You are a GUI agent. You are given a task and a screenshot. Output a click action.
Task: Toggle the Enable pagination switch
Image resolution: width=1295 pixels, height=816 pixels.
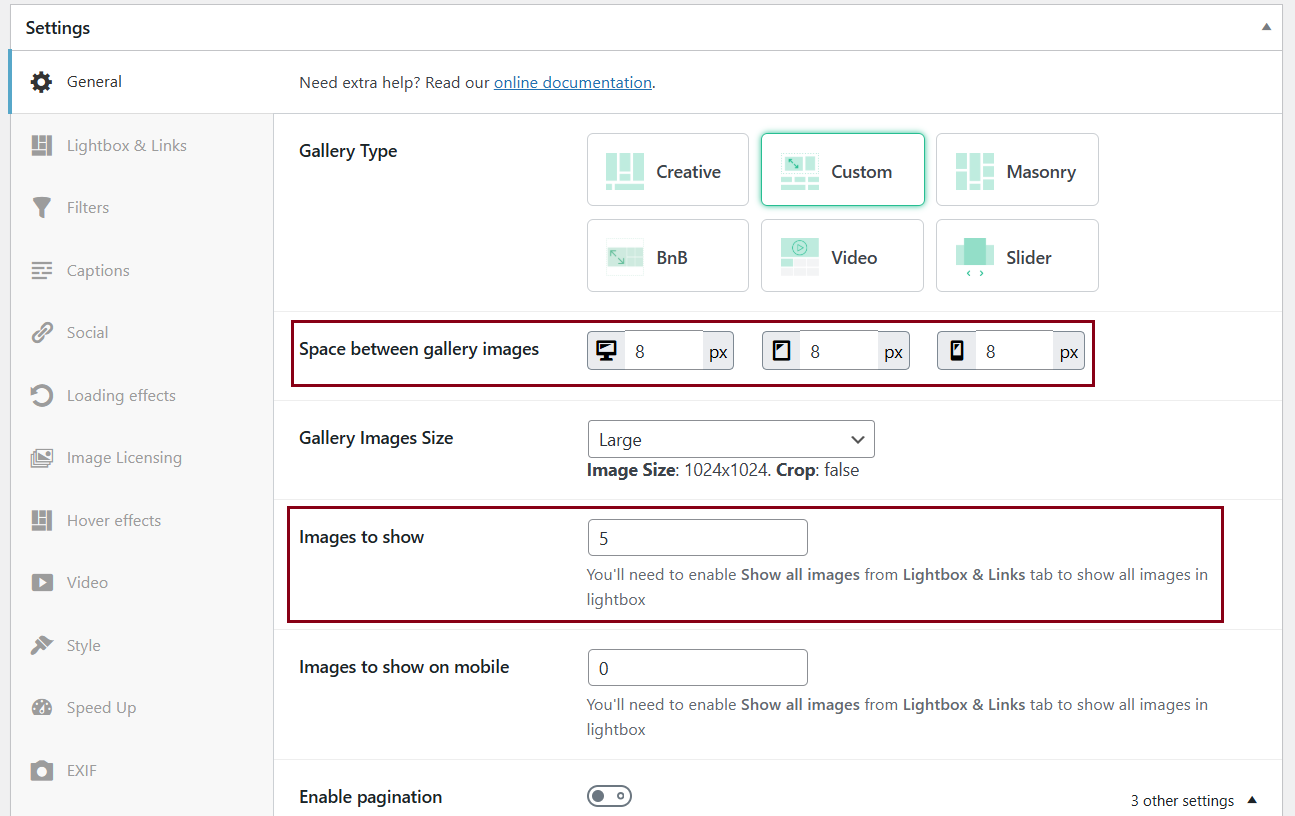pos(609,796)
